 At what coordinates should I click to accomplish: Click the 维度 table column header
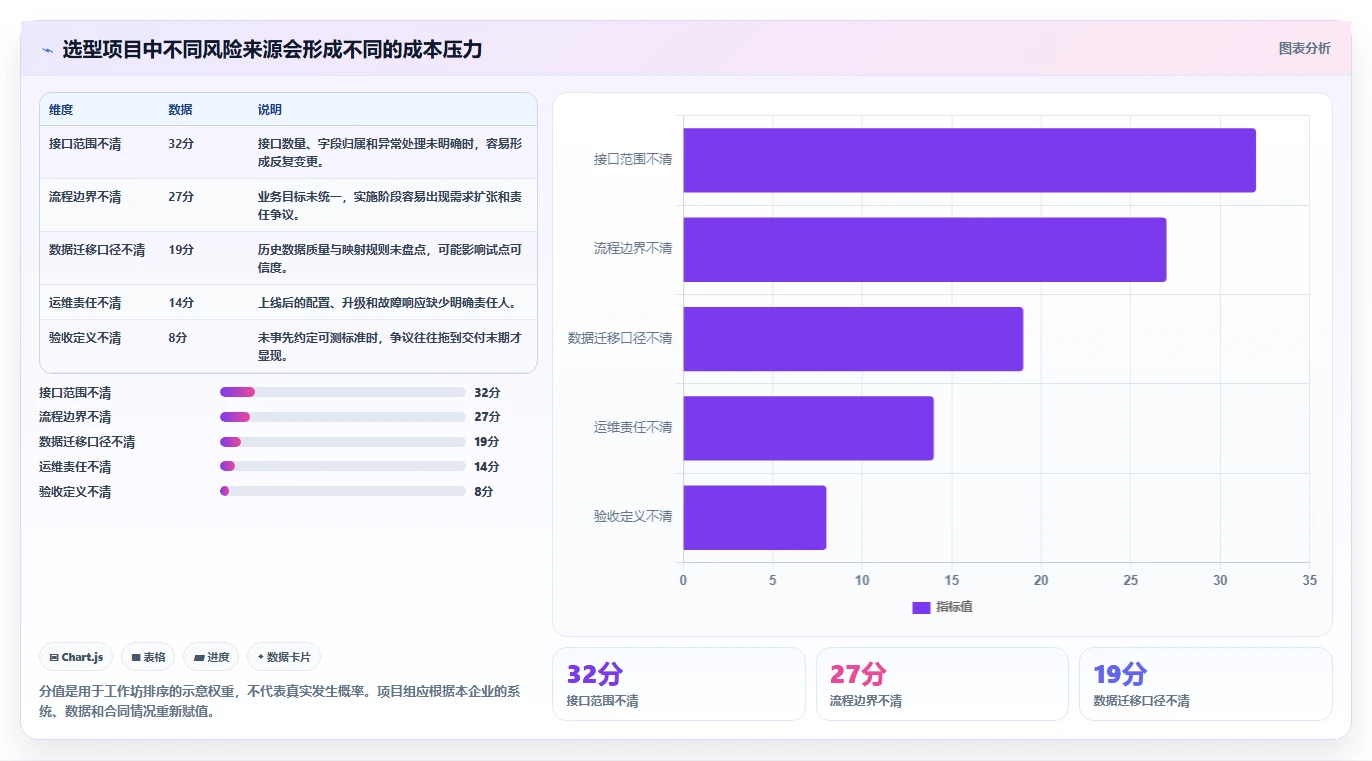tap(61, 110)
